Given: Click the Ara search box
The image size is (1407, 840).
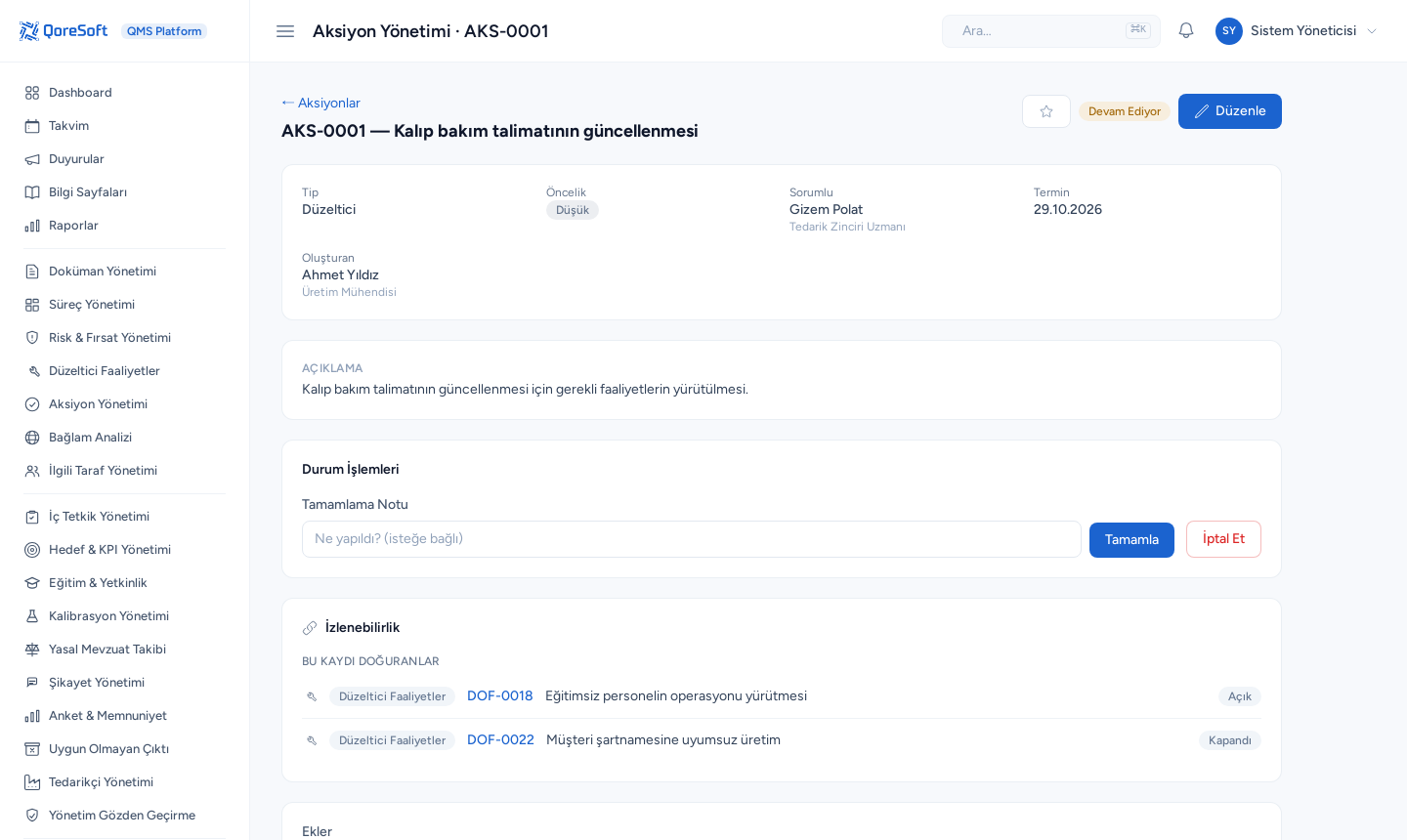Looking at the screenshot, I should pyautogui.click(x=1051, y=31).
